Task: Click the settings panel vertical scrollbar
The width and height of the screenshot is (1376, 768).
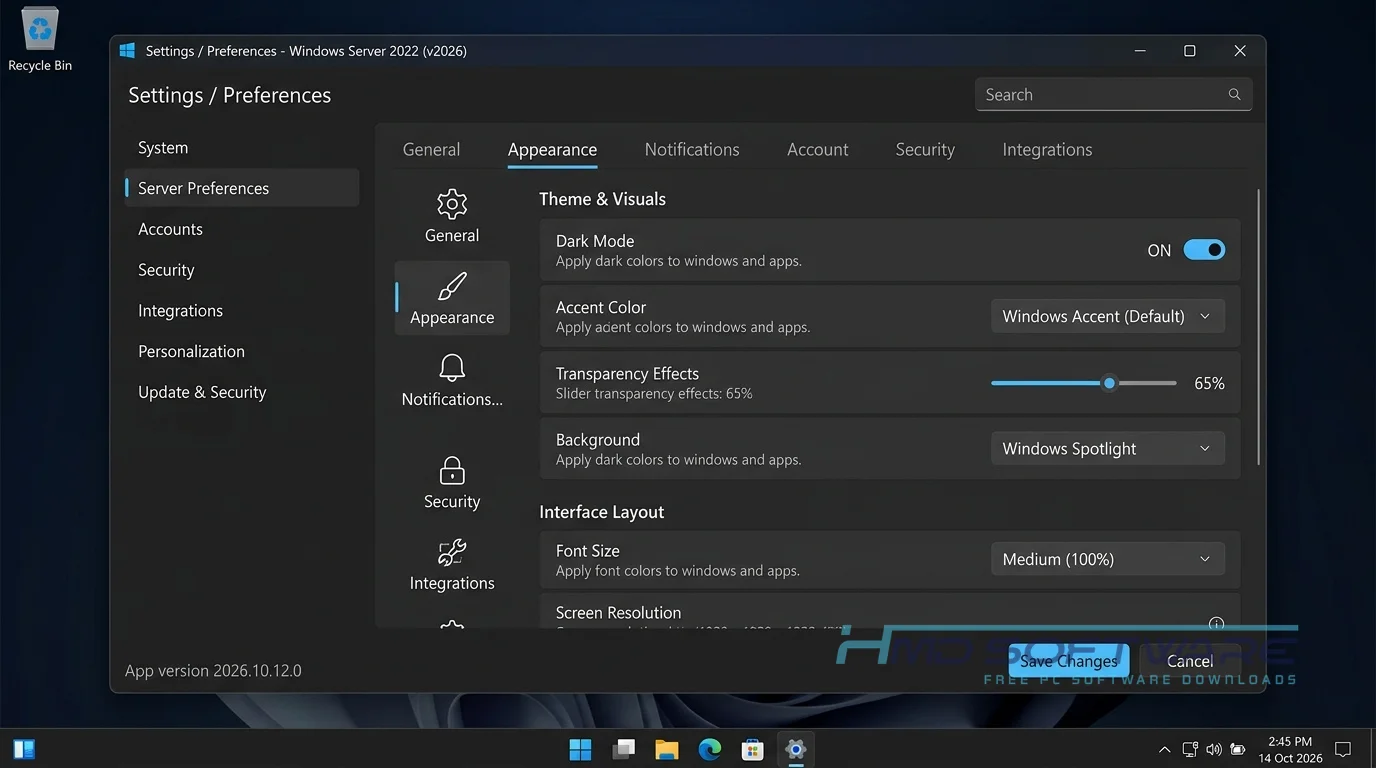Action: click(1258, 326)
